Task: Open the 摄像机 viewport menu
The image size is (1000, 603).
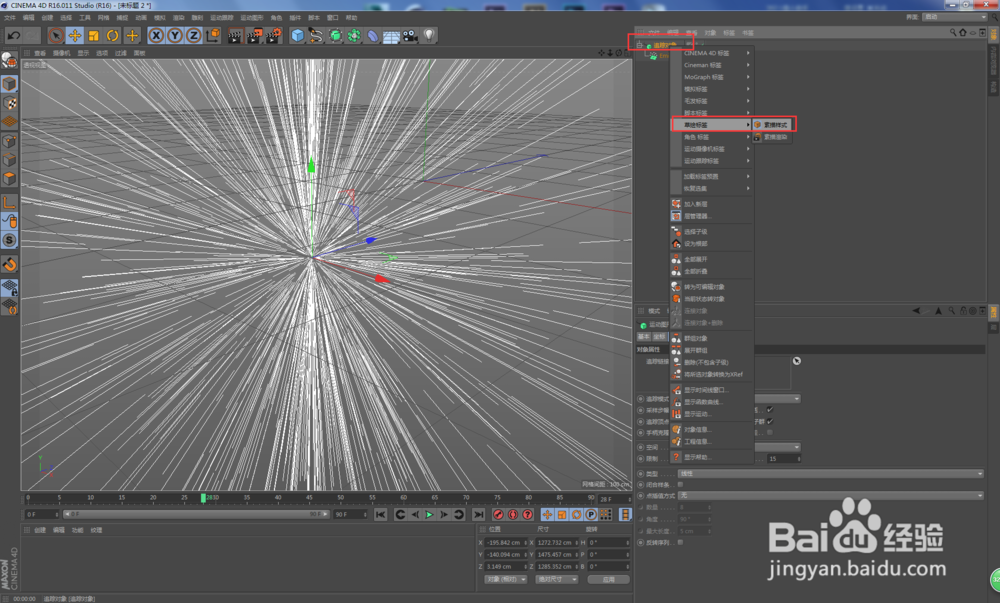Action: pos(61,53)
